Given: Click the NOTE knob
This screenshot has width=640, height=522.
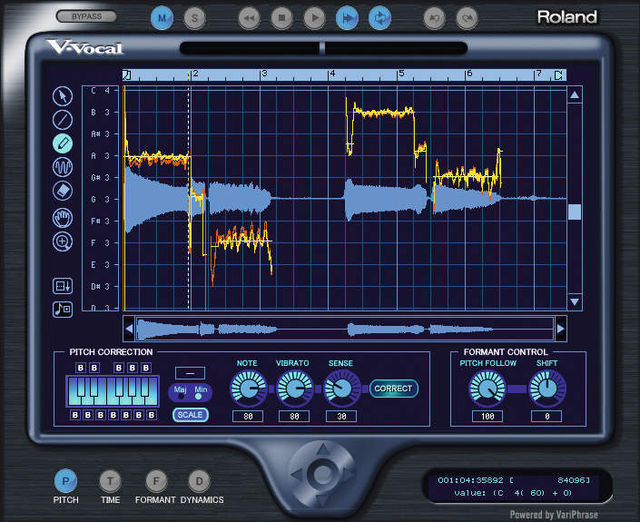Looking at the screenshot, I should [249, 389].
